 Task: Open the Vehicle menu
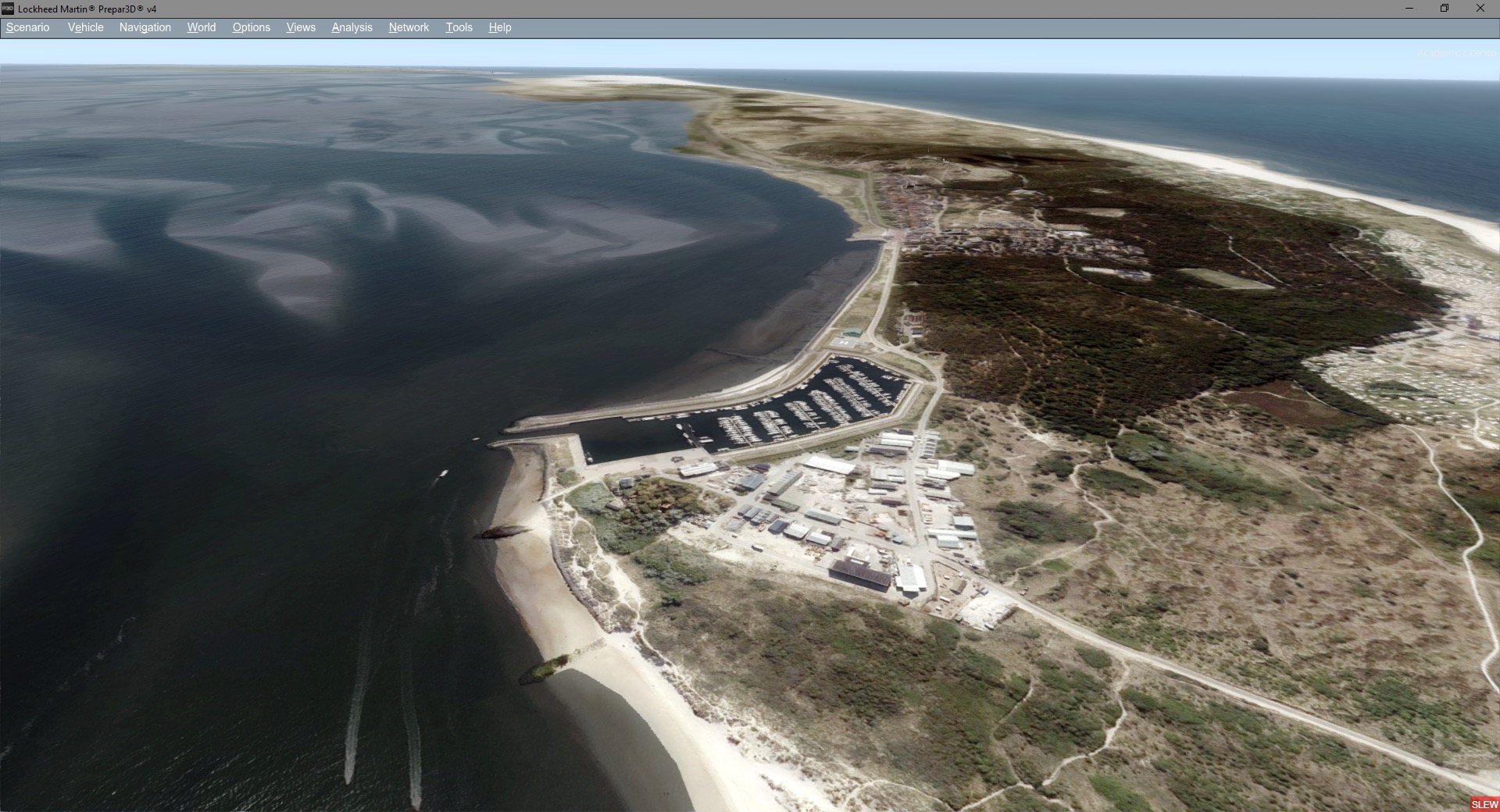click(x=86, y=27)
